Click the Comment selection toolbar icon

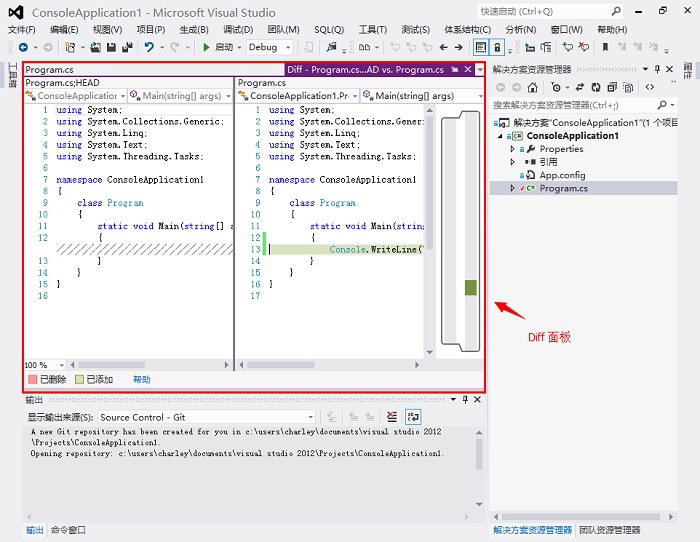tap(567, 47)
